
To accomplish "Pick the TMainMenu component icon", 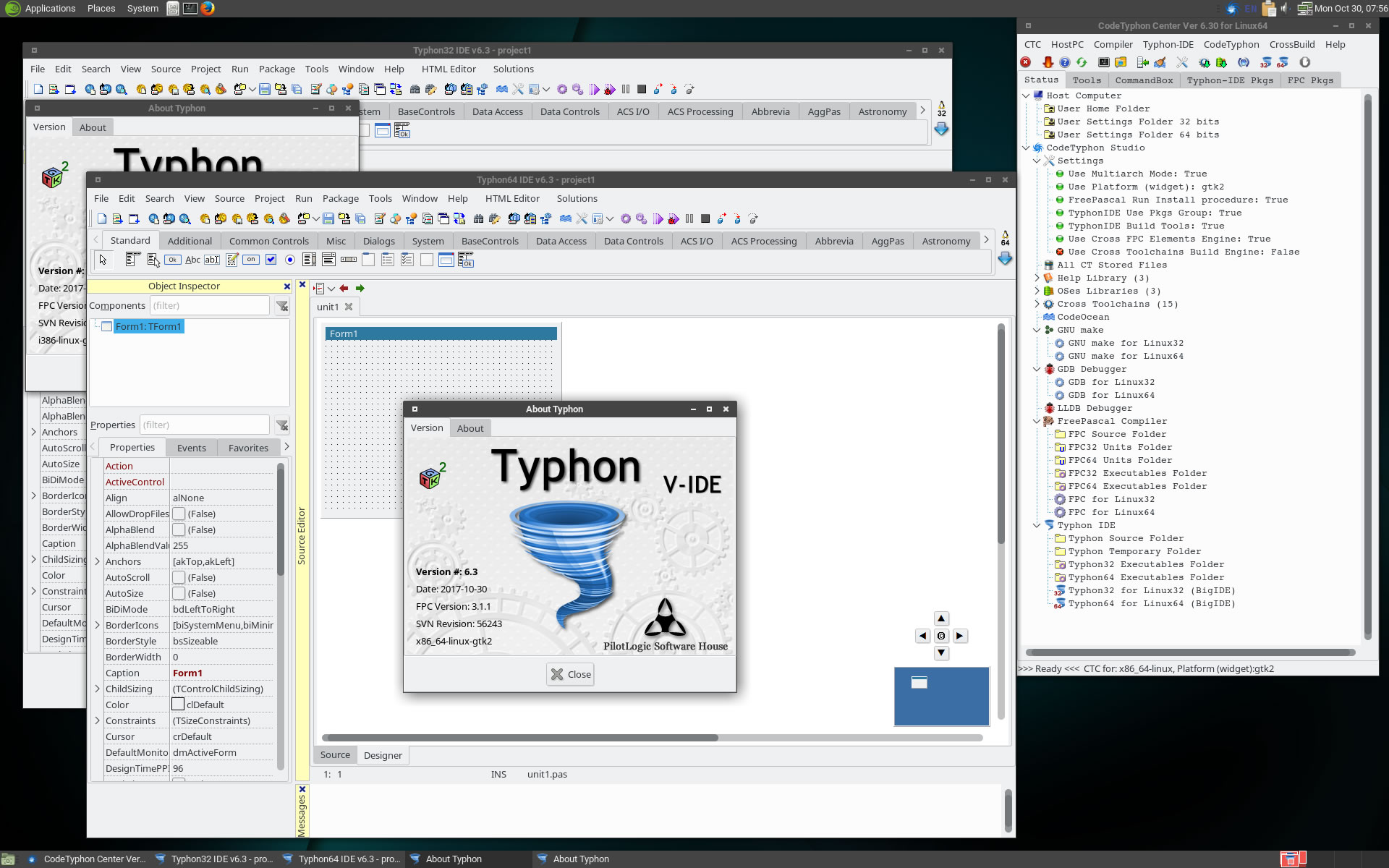I will click(x=132, y=260).
